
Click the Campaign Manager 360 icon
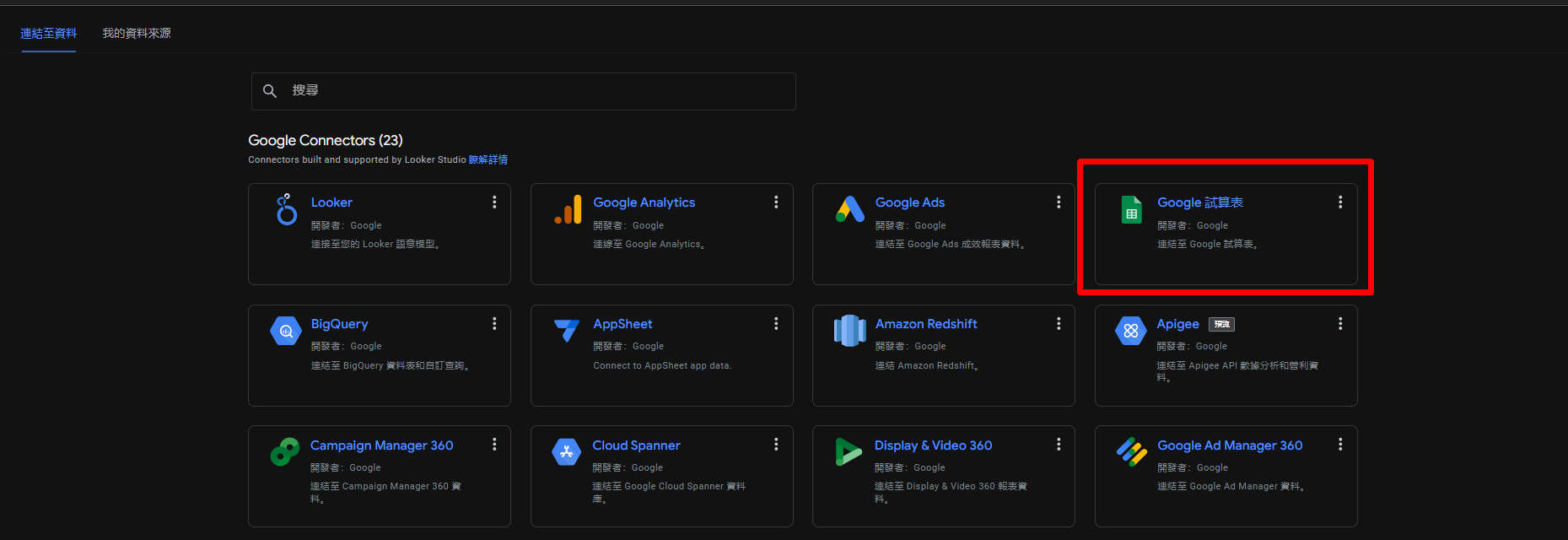point(285,452)
